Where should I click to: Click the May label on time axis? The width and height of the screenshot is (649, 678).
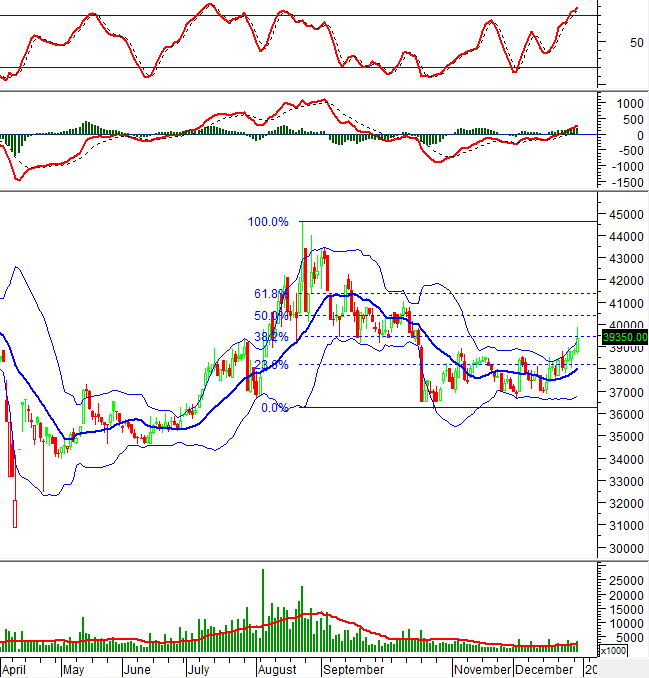(75, 668)
